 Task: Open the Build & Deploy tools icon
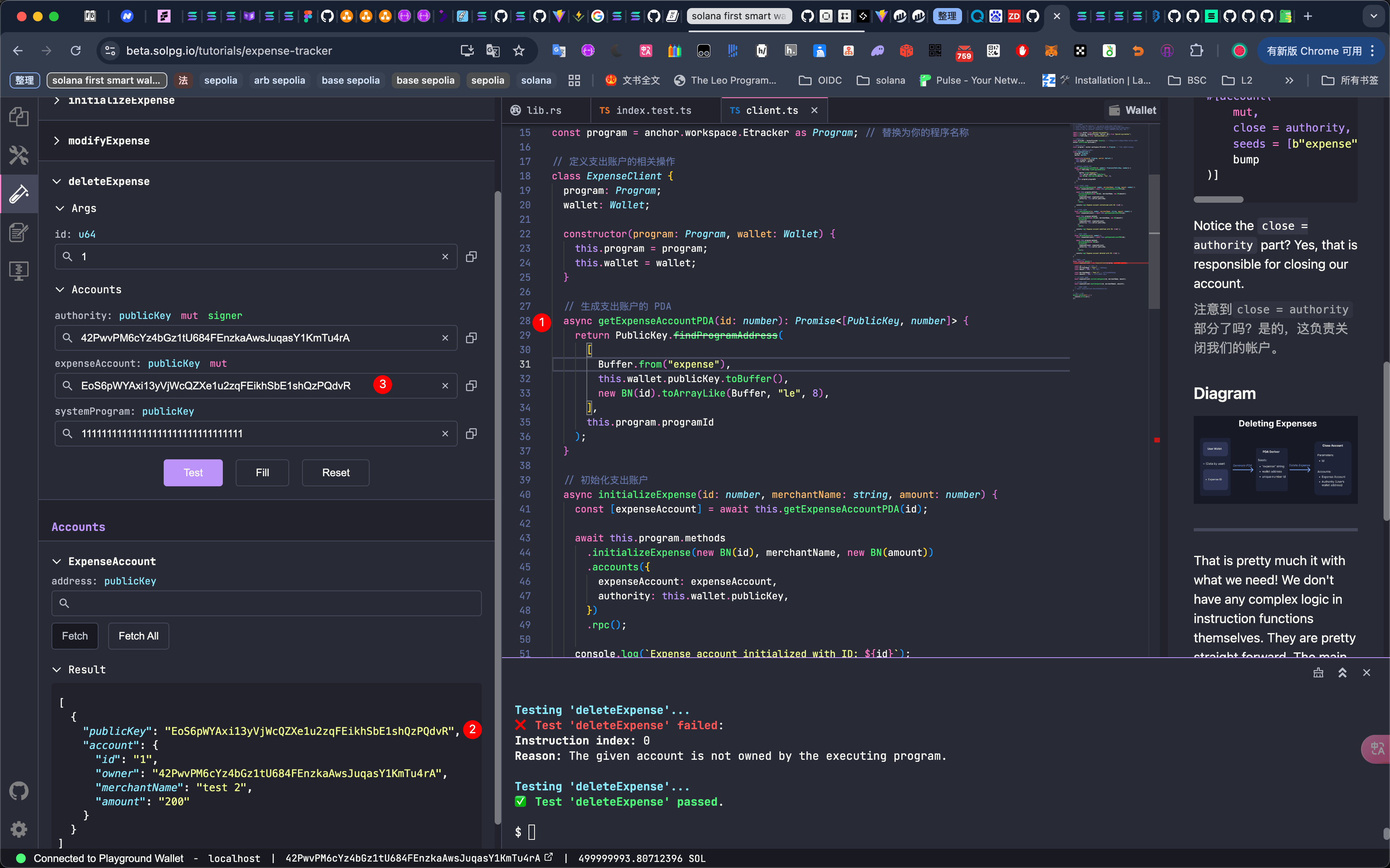point(19,155)
